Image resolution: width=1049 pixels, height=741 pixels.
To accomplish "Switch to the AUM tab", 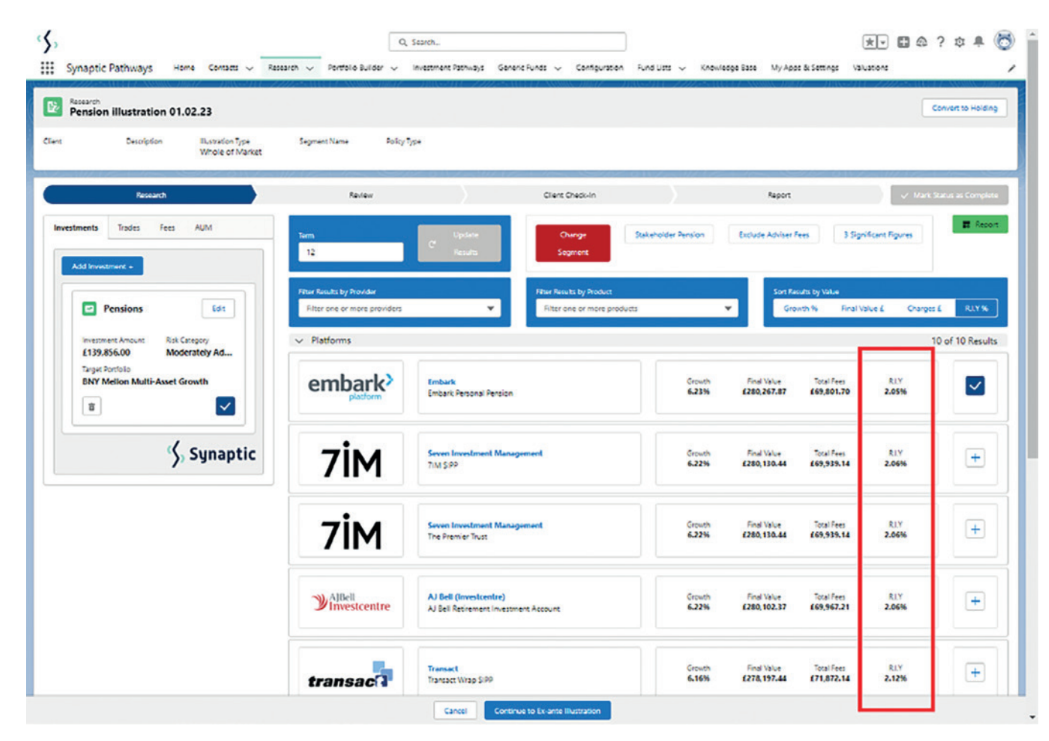I will (x=203, y=227).
